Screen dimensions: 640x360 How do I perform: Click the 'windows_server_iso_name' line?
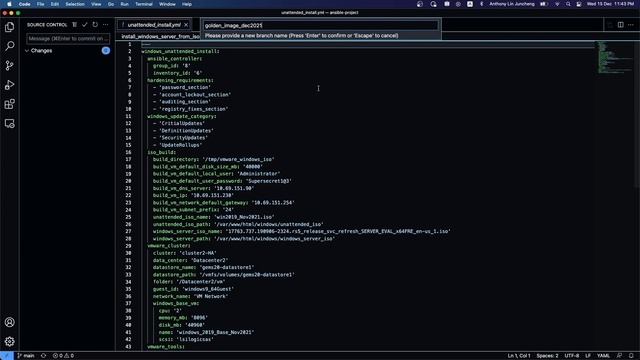(x=302, y=231)
